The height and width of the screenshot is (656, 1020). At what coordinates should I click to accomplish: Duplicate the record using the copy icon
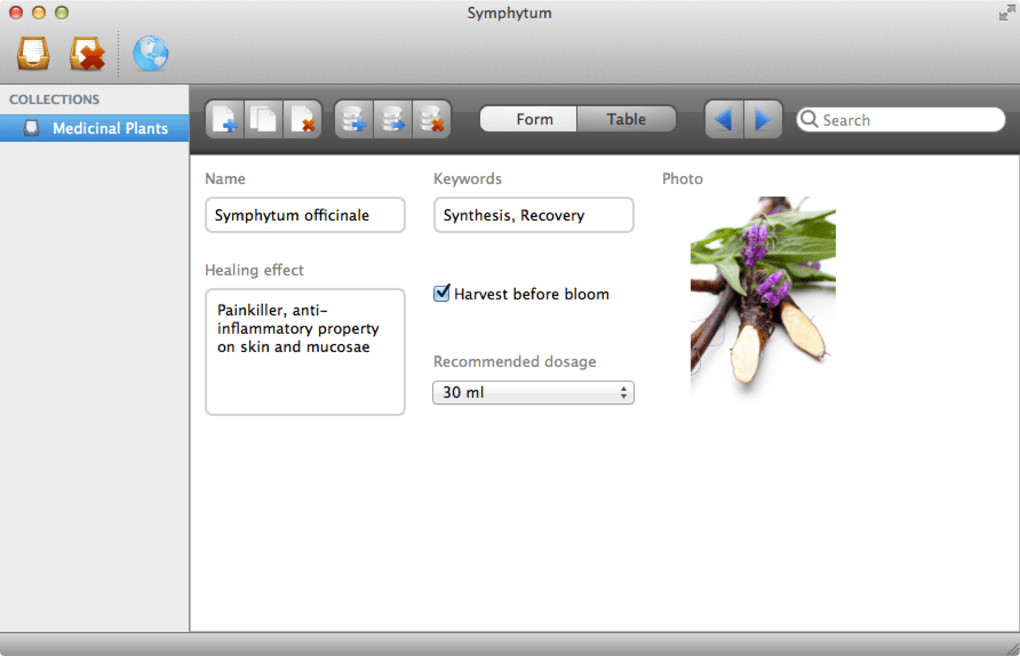pyautogui.click(x=263, y=119)
